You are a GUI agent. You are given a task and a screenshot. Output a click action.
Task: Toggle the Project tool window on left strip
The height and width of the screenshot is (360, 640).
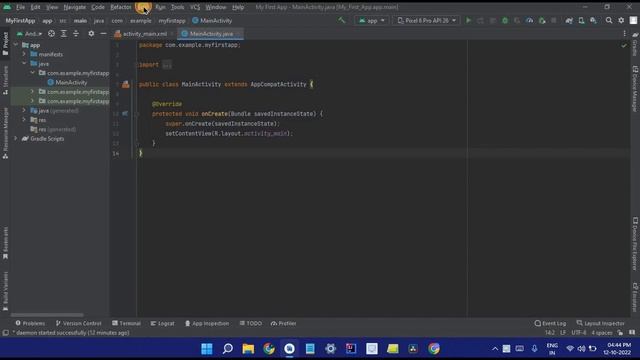tap(5, 44)
